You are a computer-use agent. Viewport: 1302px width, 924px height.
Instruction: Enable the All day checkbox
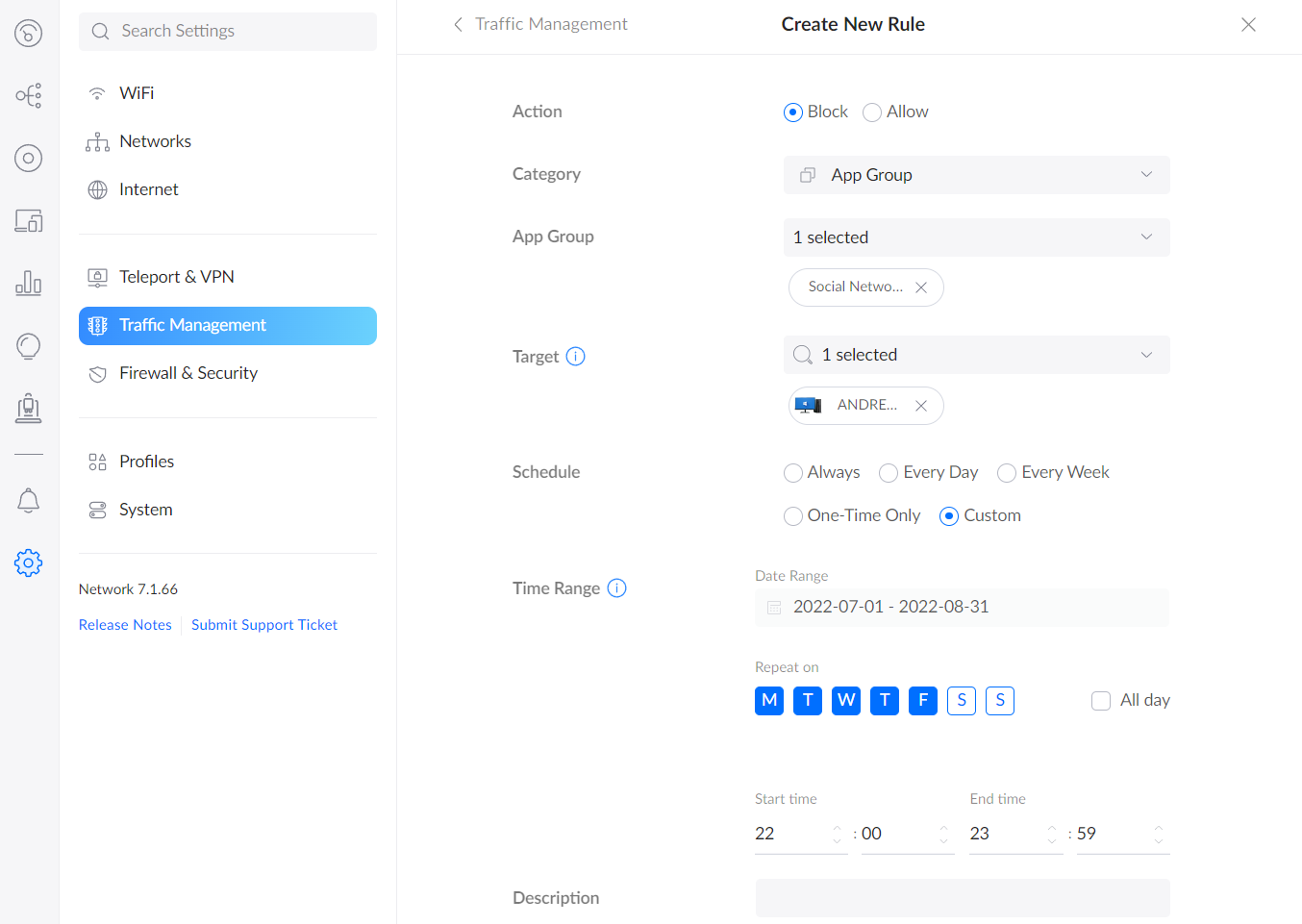tap(1101, 701)
